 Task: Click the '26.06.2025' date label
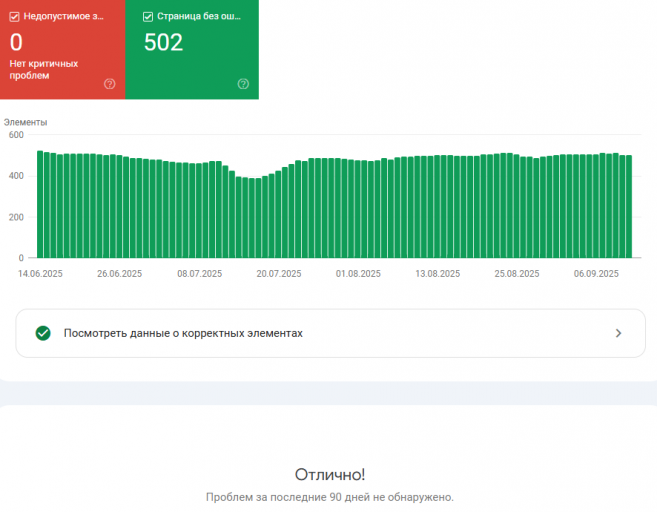tap(120, 274)
